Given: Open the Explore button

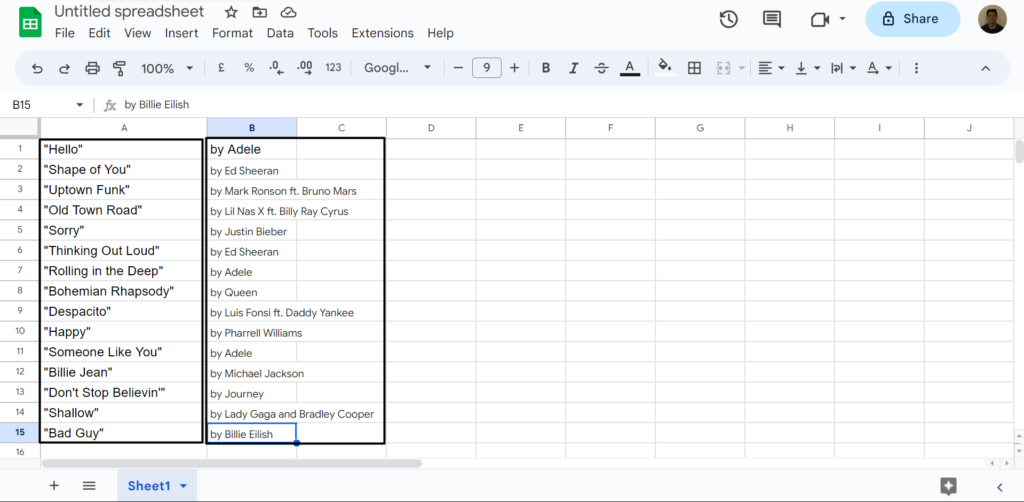Looking at the screenshot, I should click(948, 486).
